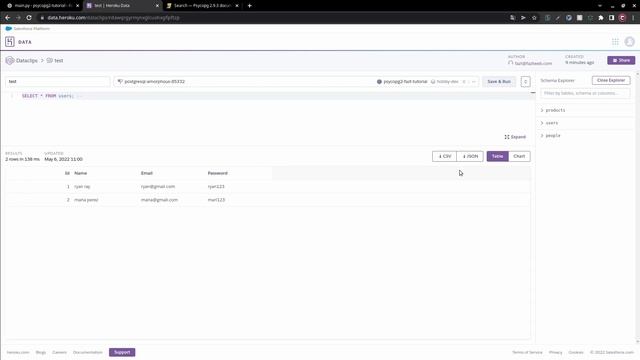The image size is (640, 360).
Task: Click the datastore more options ellipsis
Action: (473, 82)
